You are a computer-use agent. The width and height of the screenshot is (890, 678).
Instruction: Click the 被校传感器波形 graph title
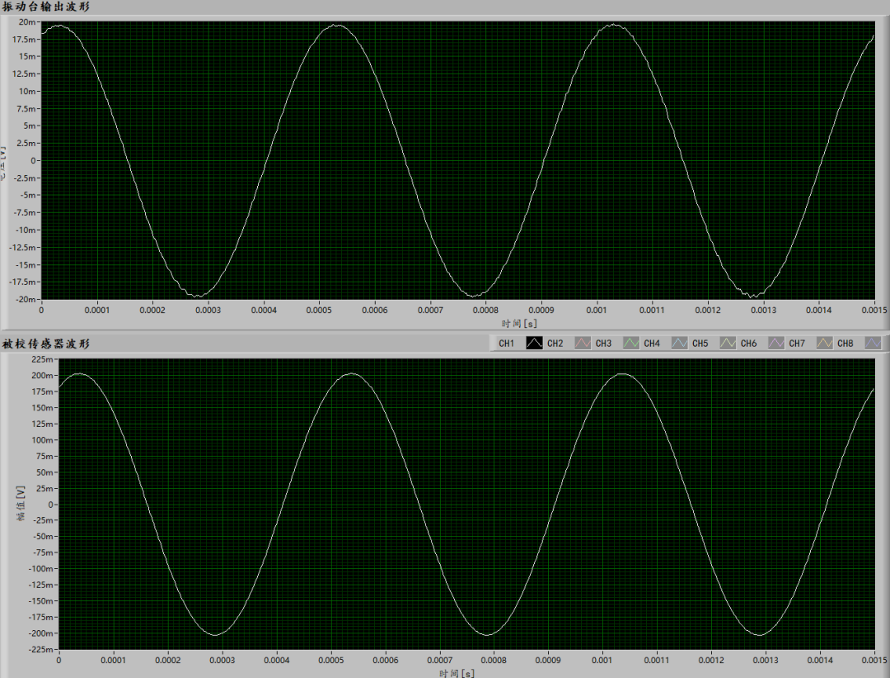coord(46,344)
